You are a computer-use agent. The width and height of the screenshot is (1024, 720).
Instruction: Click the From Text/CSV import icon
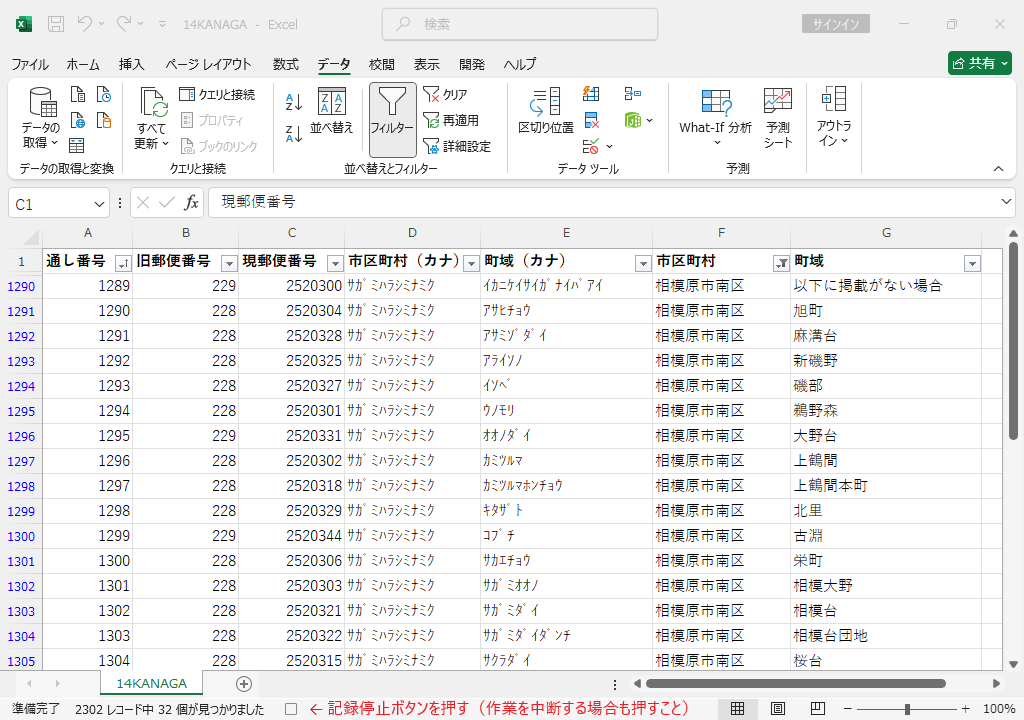click(78, 95)
